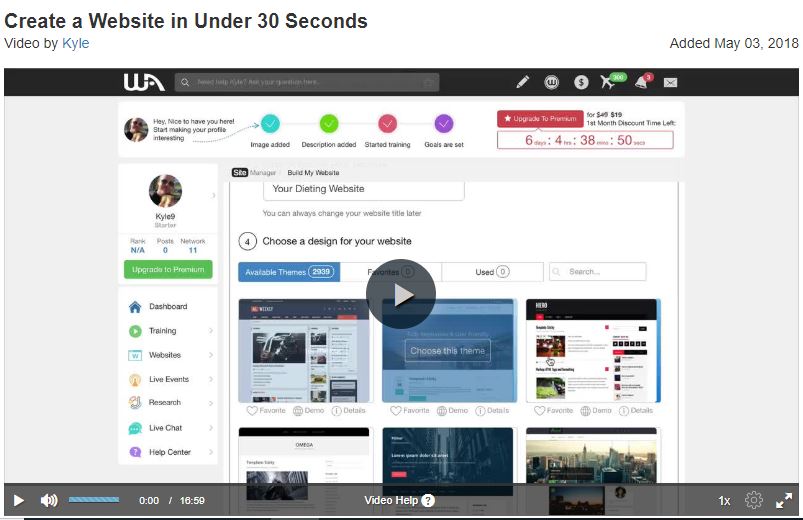Image resolution: width=803 pixels, height=520 pixels.
Task: Expand the Help Center chevron arrow
Action: 210,452
